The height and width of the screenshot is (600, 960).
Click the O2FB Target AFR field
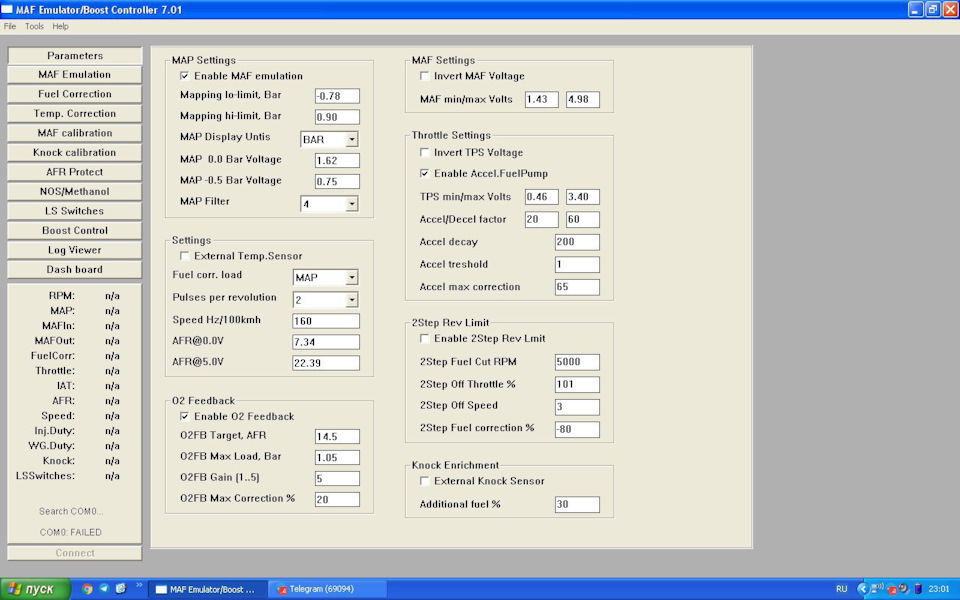tap(337, 437)
